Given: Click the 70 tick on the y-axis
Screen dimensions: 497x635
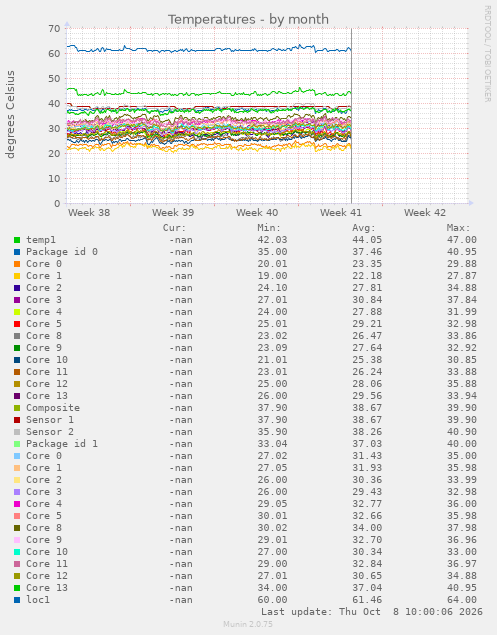Looking at the screenshot, I should [x=54, y=29].
